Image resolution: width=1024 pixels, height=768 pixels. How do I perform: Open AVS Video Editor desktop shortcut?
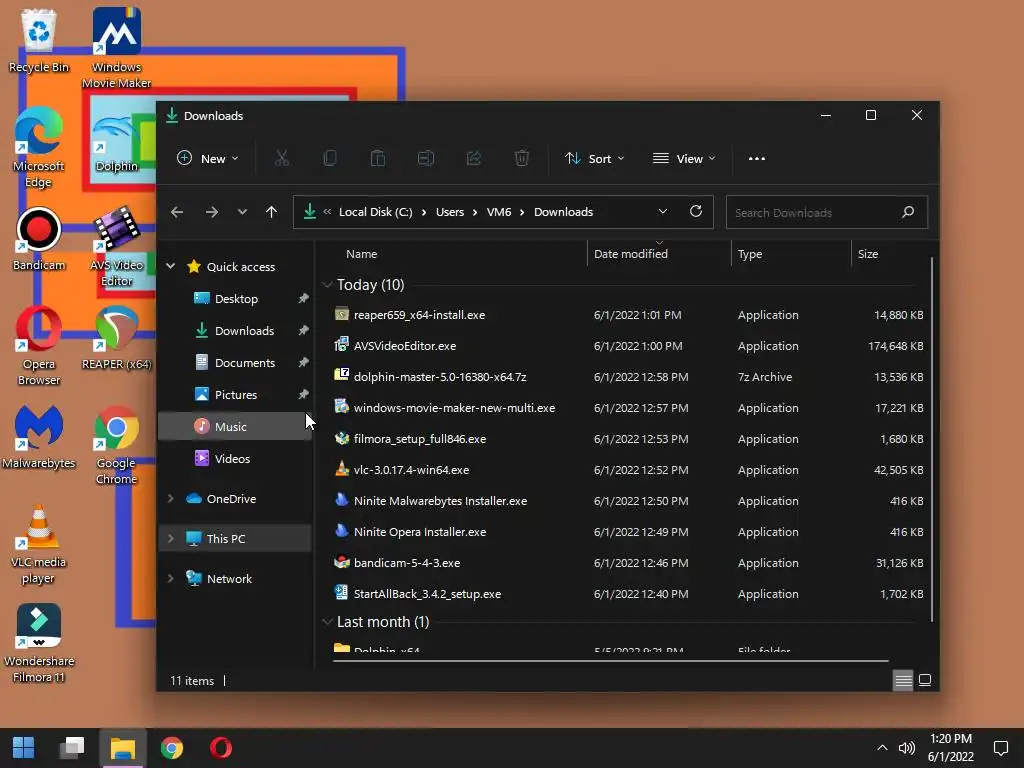coord(116,247)
